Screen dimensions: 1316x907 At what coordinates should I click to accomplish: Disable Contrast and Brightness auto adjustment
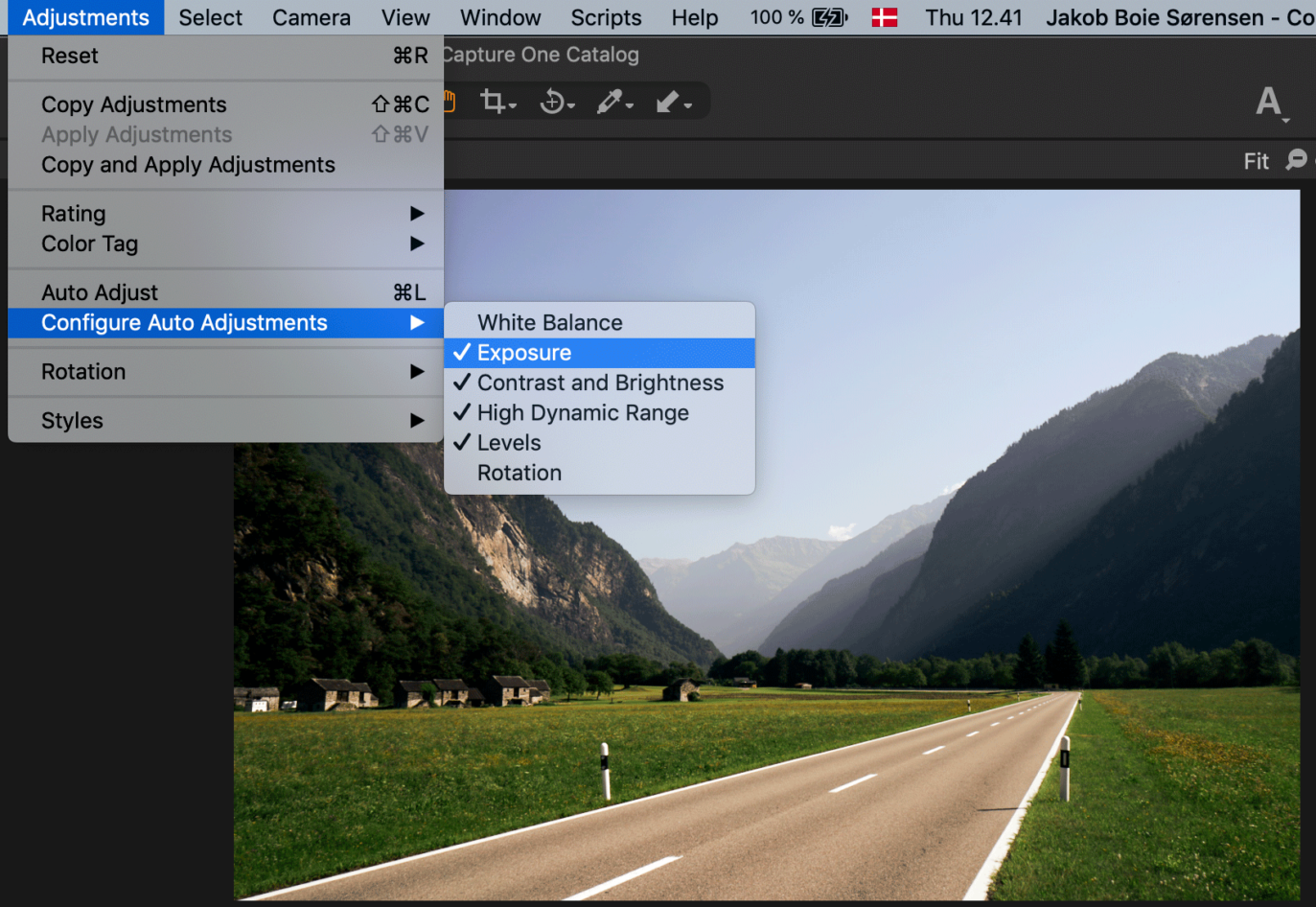coord(600,383)
